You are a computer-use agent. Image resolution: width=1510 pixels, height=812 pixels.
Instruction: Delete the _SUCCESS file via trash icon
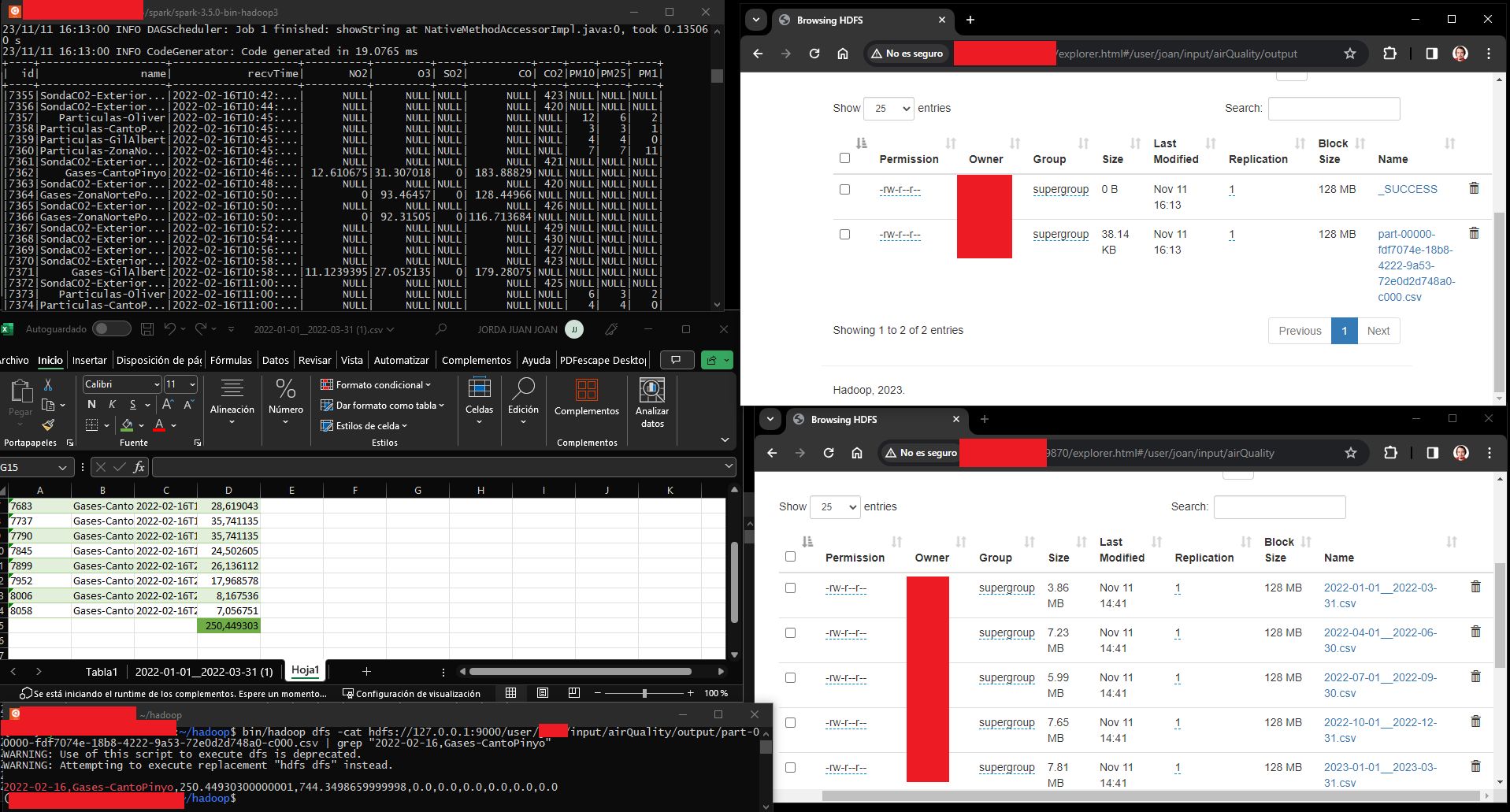(1474, 189)
